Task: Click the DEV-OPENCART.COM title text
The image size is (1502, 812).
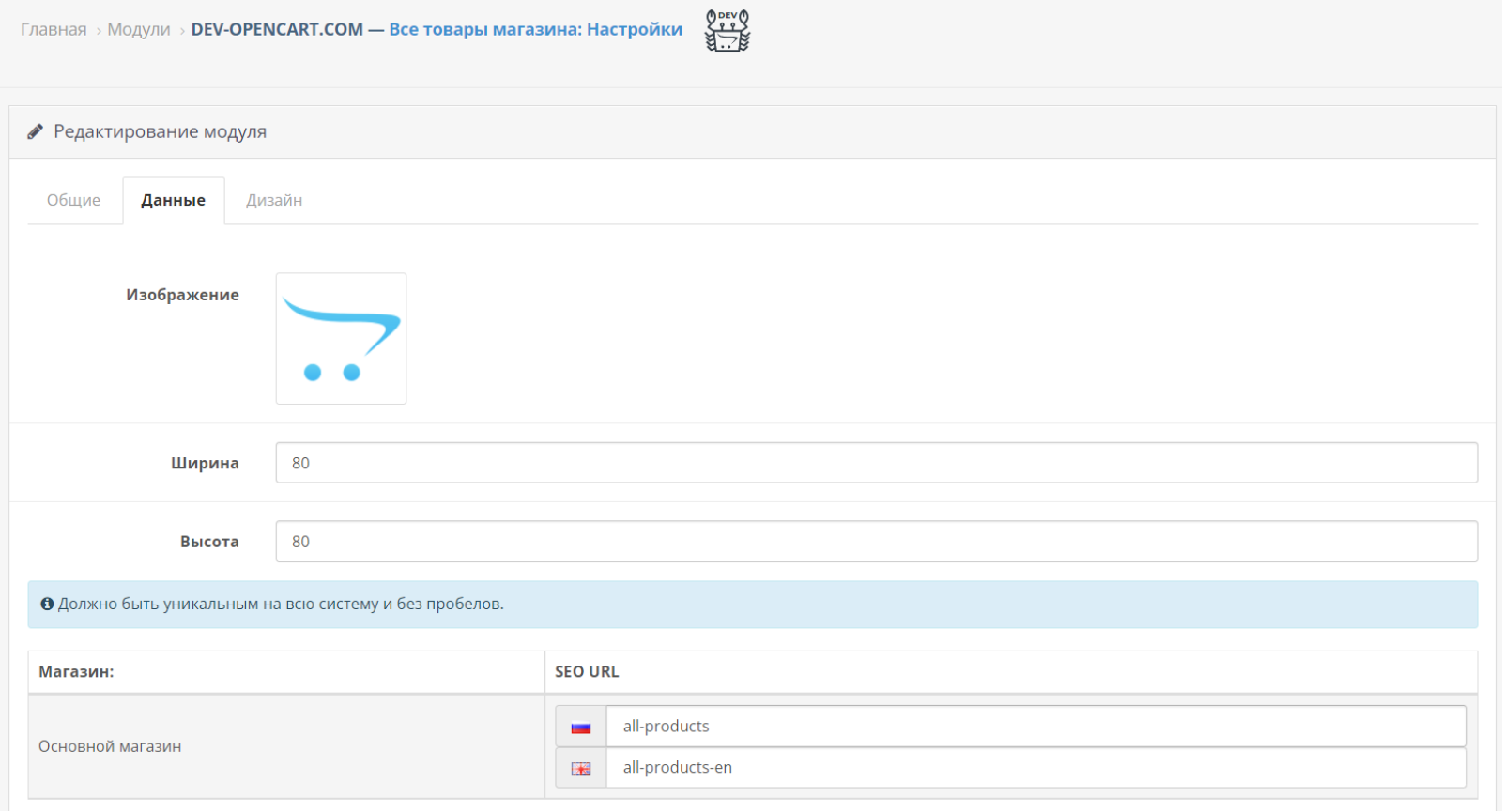Action: tap(277, 29)
